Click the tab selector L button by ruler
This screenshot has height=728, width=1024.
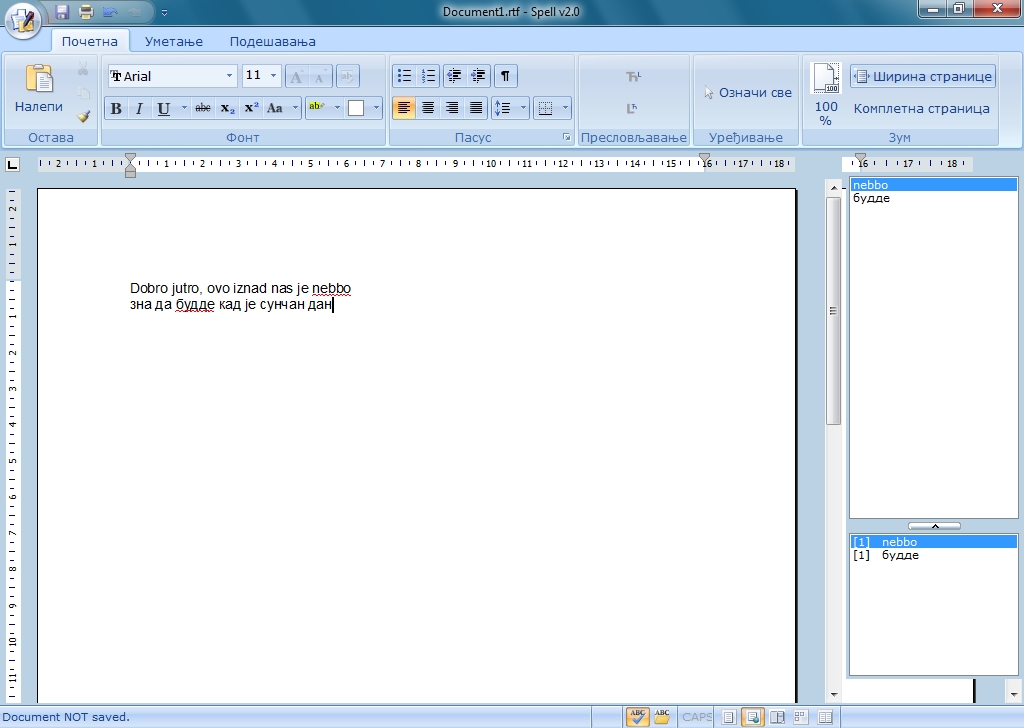[x=12, y=164]
